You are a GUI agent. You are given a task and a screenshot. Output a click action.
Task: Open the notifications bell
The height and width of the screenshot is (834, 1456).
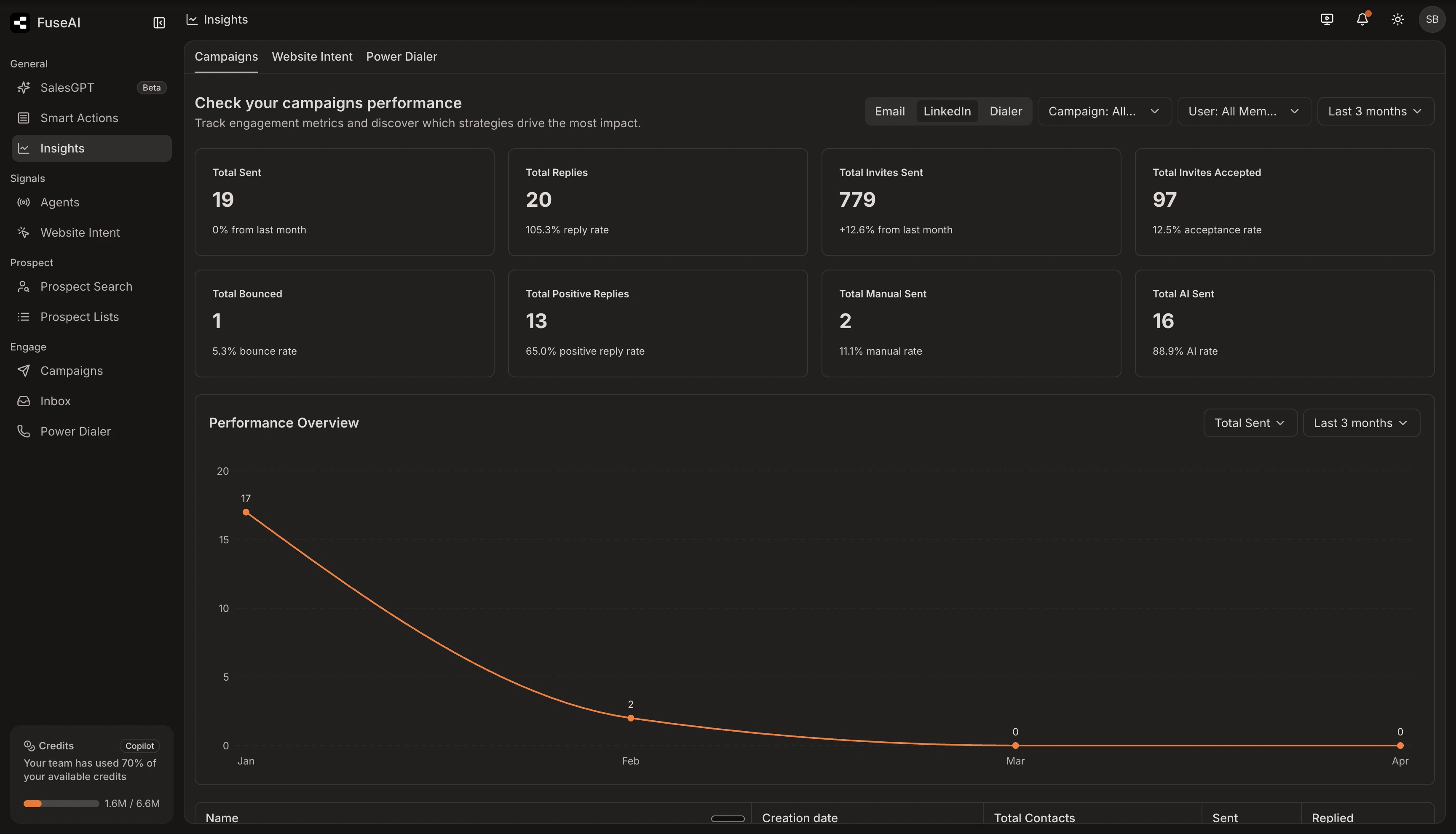1362,19
